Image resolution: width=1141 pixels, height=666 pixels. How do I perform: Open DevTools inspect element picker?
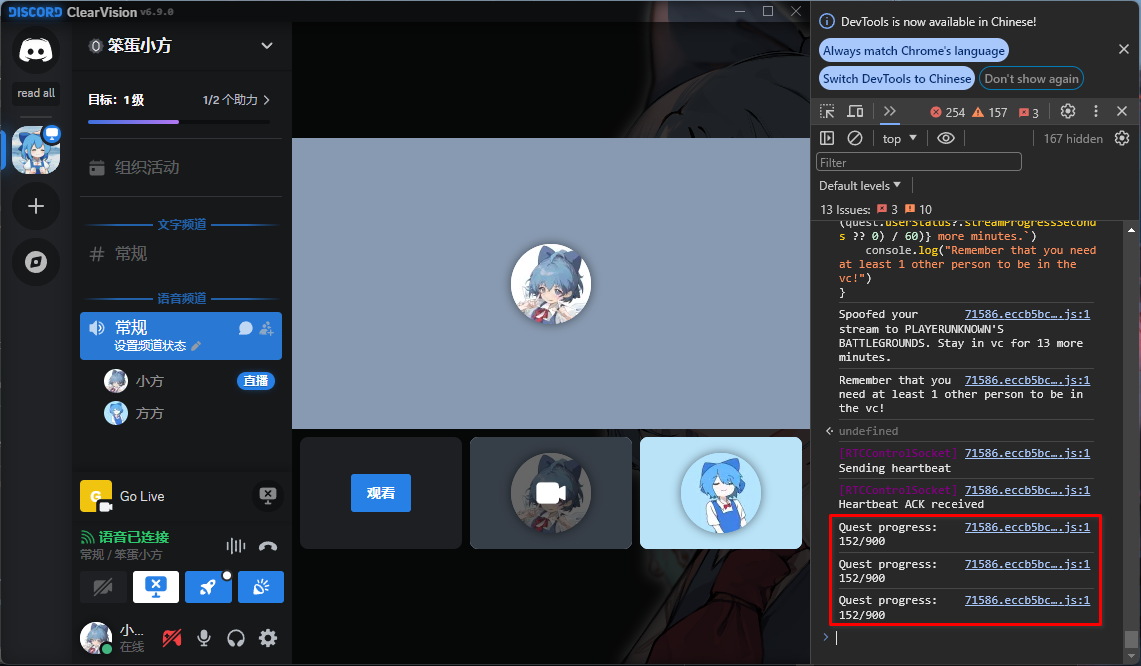point(827,112)
